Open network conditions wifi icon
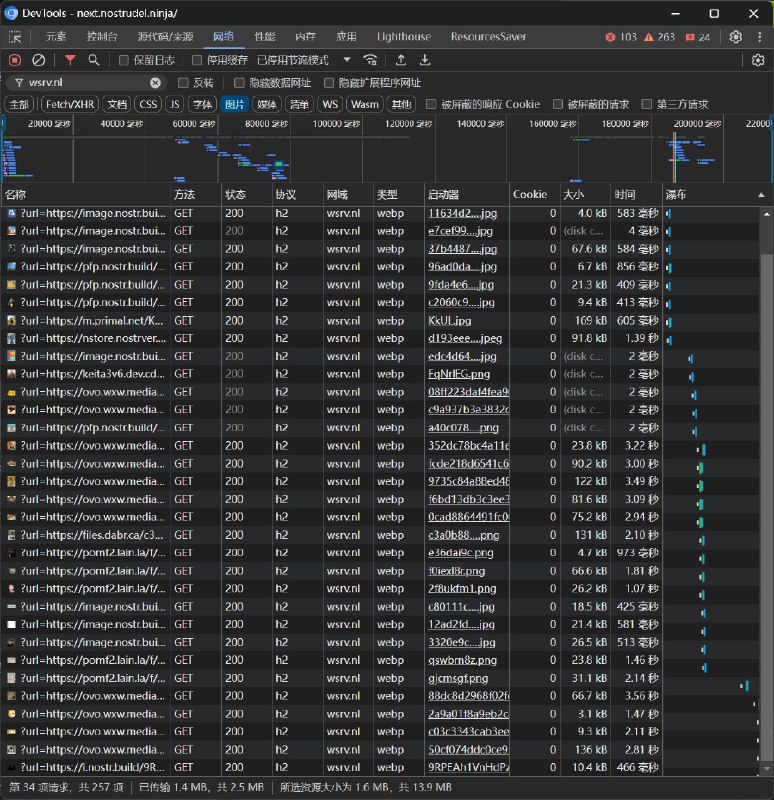 coord(370,60)
